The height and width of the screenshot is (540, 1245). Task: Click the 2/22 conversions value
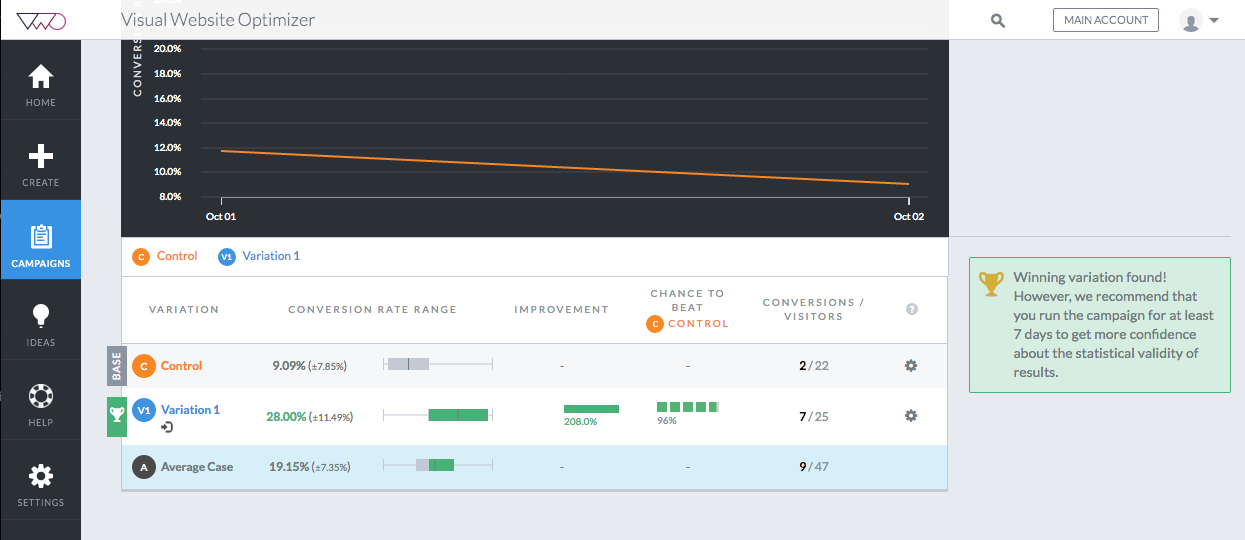pyautogui.click(x=814, y=366)
